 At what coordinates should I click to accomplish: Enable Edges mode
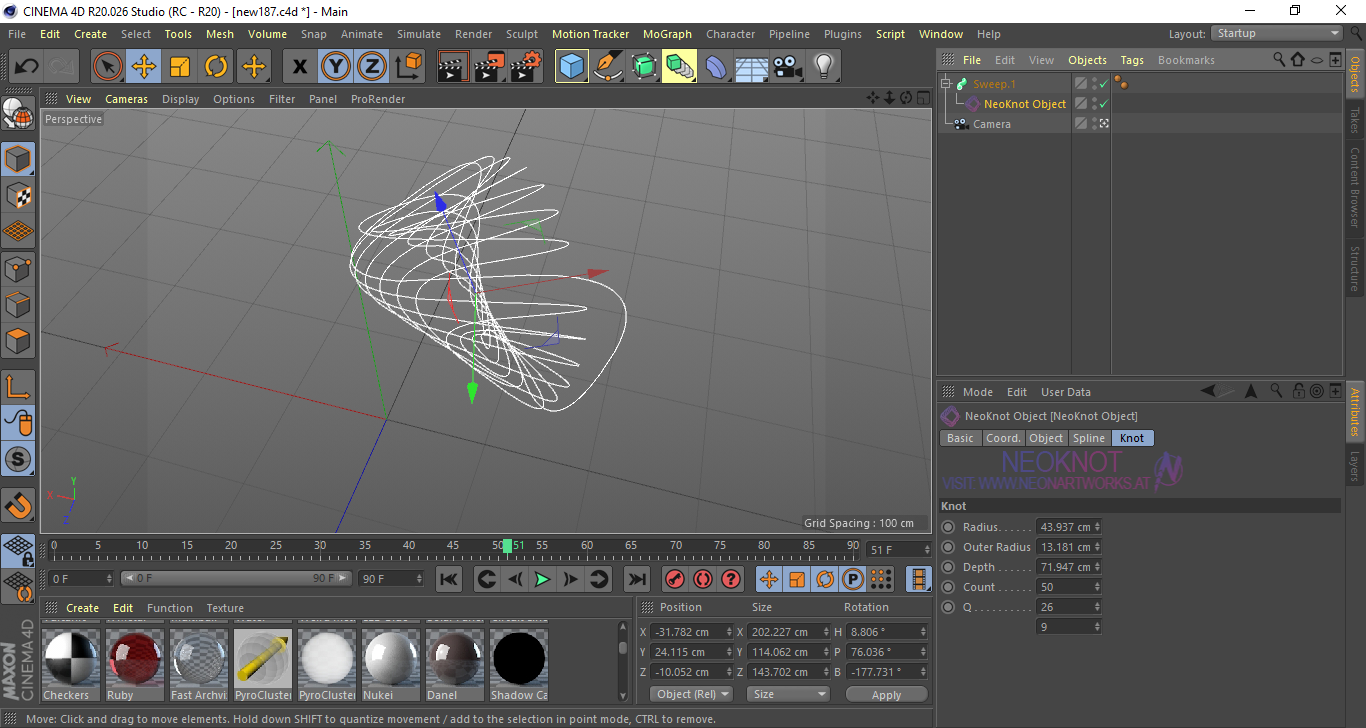[x=18, y=304]
